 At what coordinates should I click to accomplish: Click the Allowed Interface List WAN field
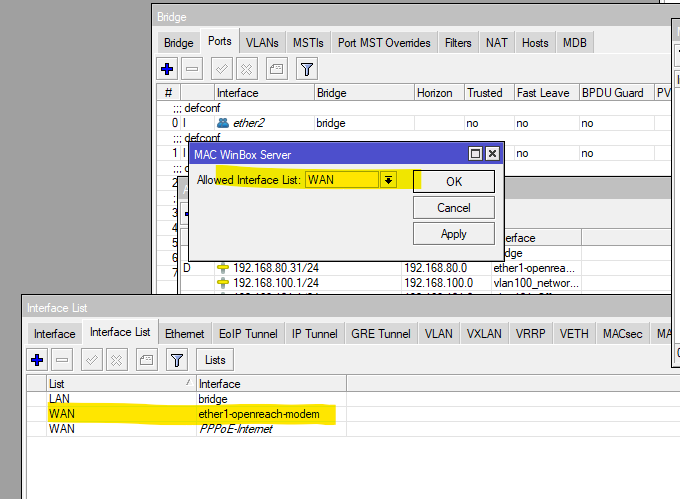click(x=342, y=180)
